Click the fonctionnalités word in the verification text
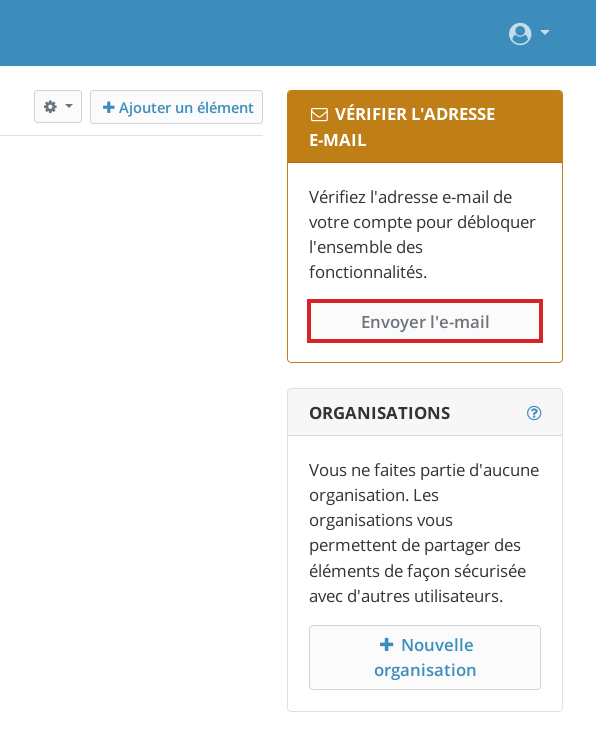596x746 pixels. point(368,272)
